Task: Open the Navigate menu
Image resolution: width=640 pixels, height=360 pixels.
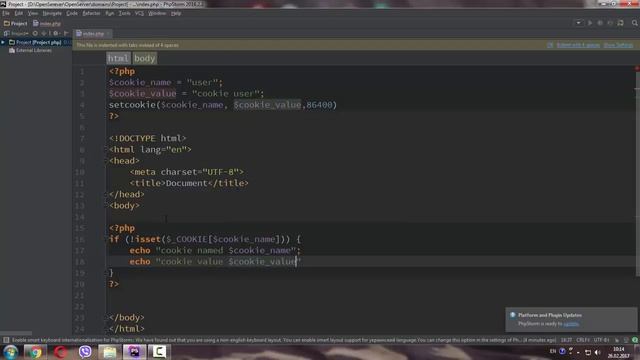Action: pyautogui.click(x=52, y=13)
